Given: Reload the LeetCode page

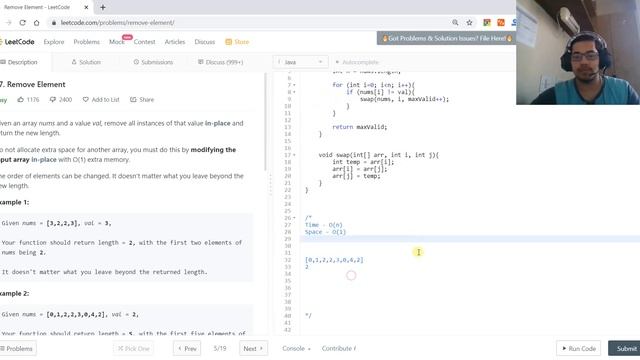Looking at the screenshot, I should click(x=22, y=23).
